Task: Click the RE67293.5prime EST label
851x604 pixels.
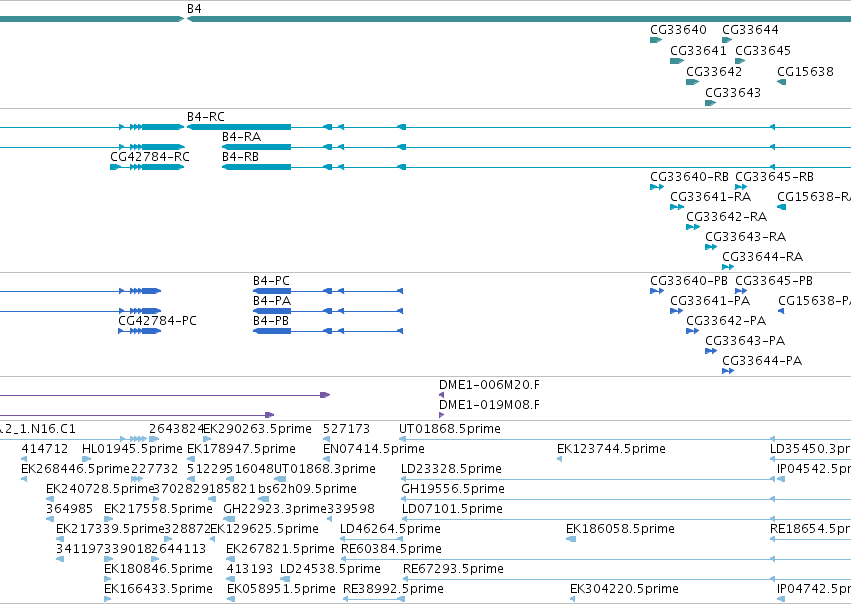Action: 453,569
